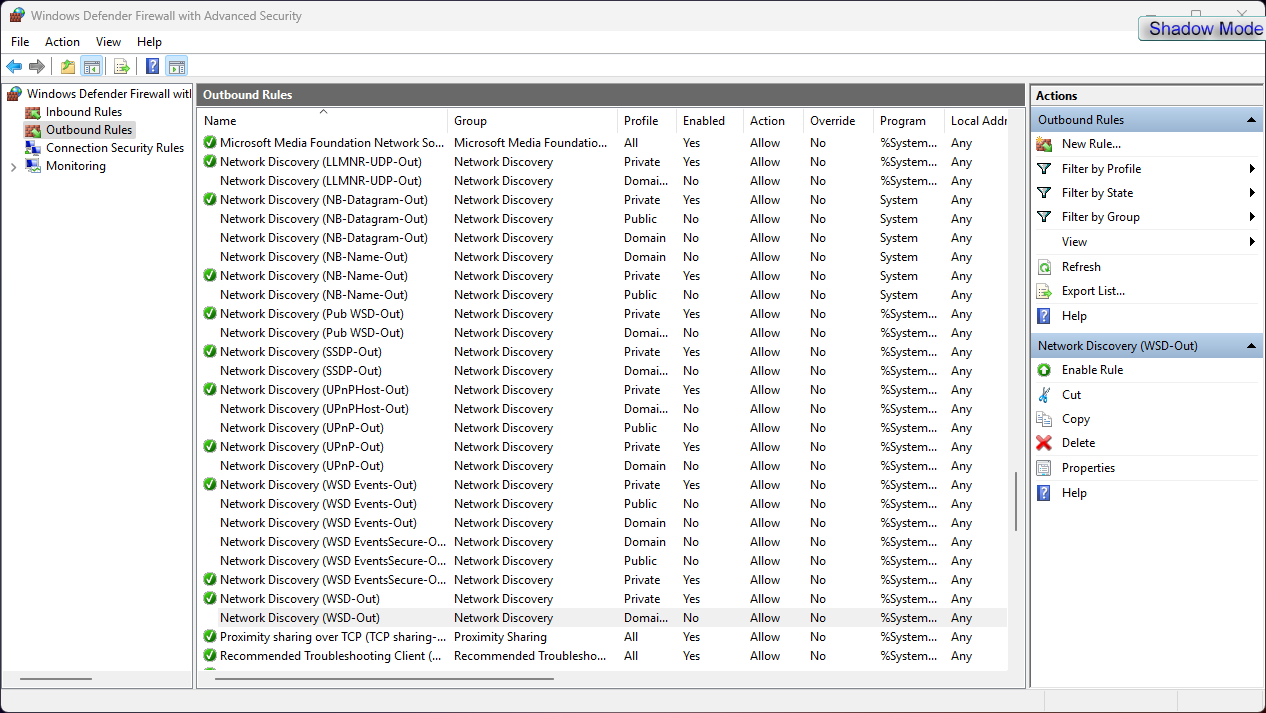Click the blue Help toolbar icon
The width and height of the screenshot is (1266, 713).
(153, 67)
